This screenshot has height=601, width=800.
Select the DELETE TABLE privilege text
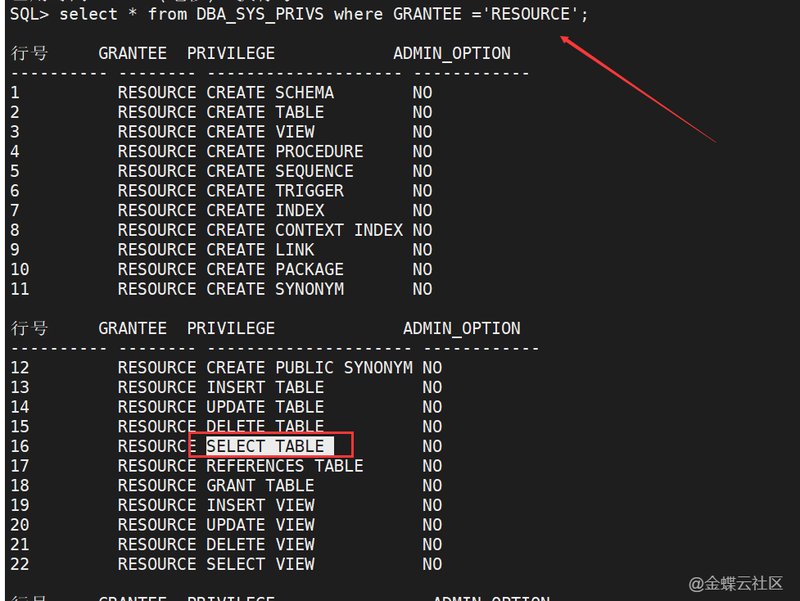tap(265, 427)
